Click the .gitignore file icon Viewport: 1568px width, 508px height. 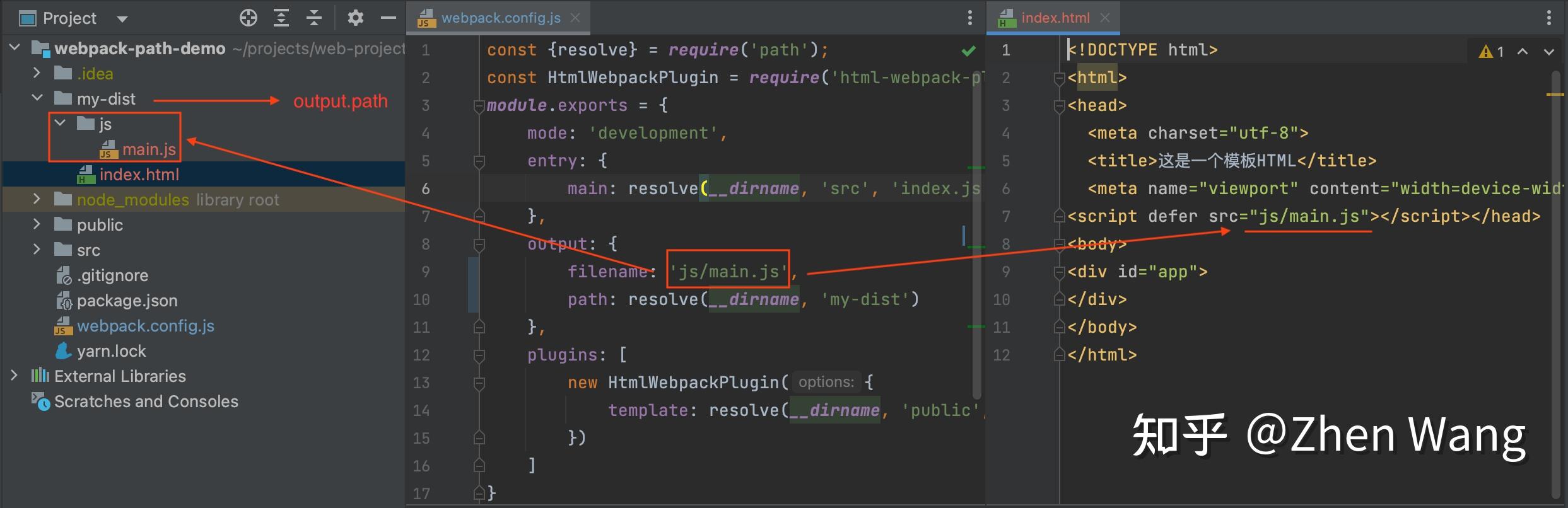pos(64,275)
